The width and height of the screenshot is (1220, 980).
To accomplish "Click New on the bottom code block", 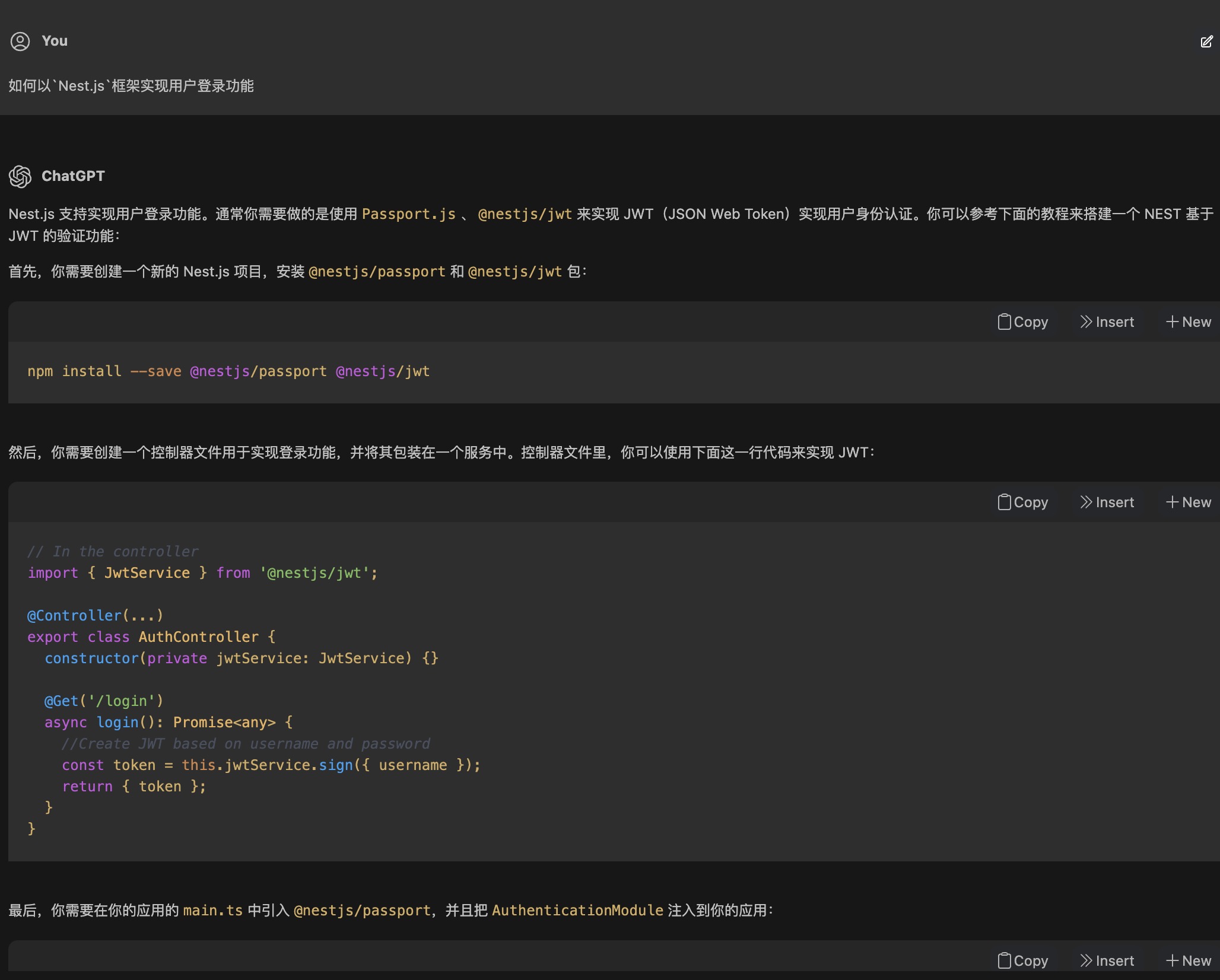I will (x=1189, y=960).
